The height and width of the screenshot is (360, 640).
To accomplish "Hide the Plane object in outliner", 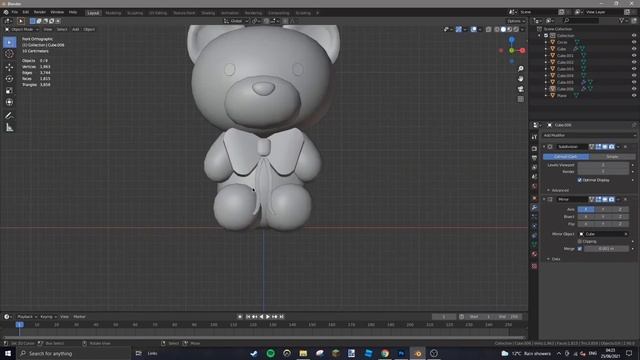I will point(634,95).
